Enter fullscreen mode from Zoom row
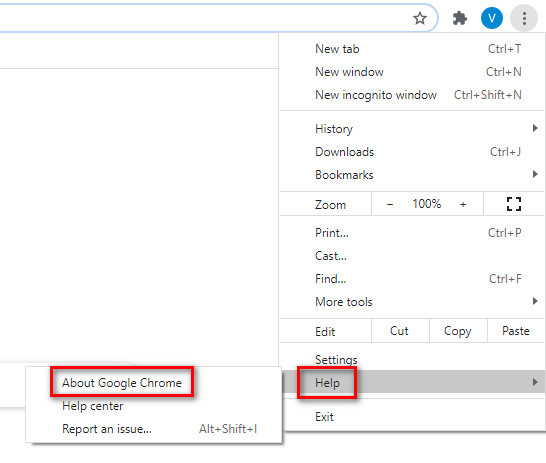 (x=514, y=204)
